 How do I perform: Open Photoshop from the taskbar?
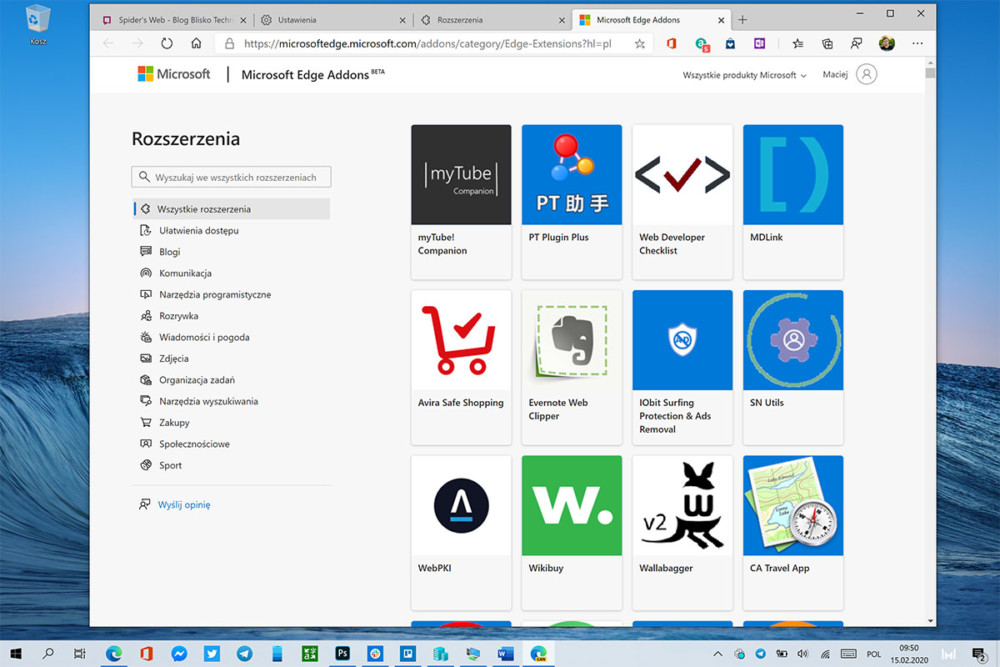(x=342, y=654)
